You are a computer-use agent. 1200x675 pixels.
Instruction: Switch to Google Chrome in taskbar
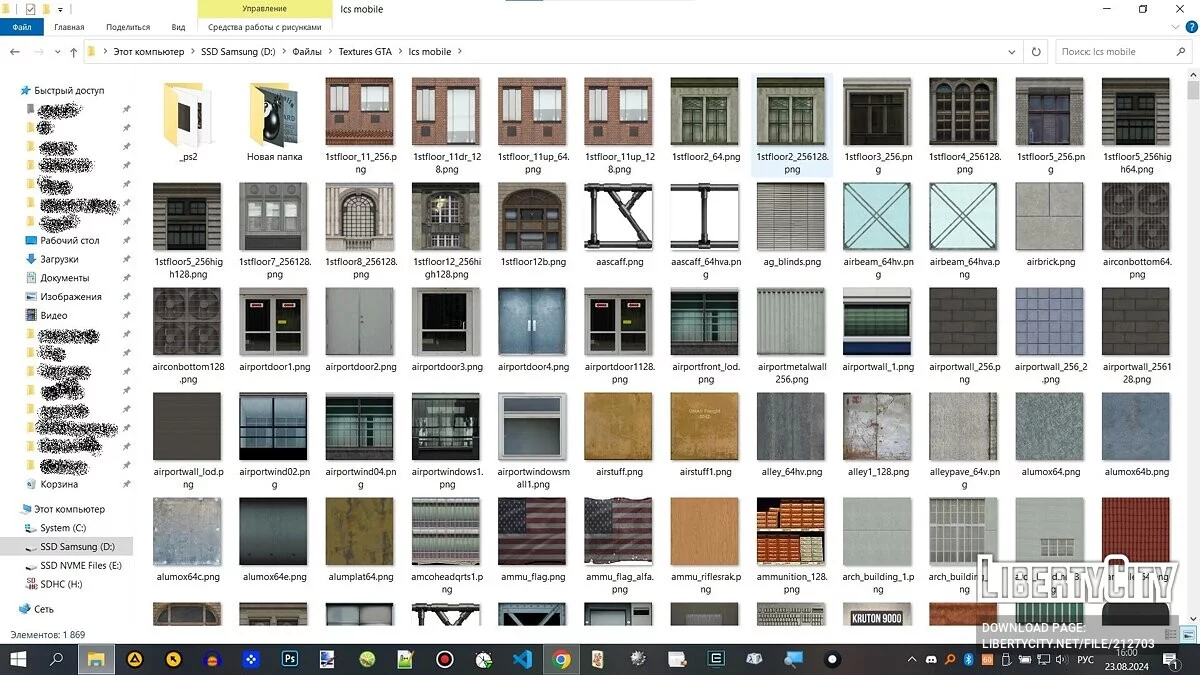[561, 659]
